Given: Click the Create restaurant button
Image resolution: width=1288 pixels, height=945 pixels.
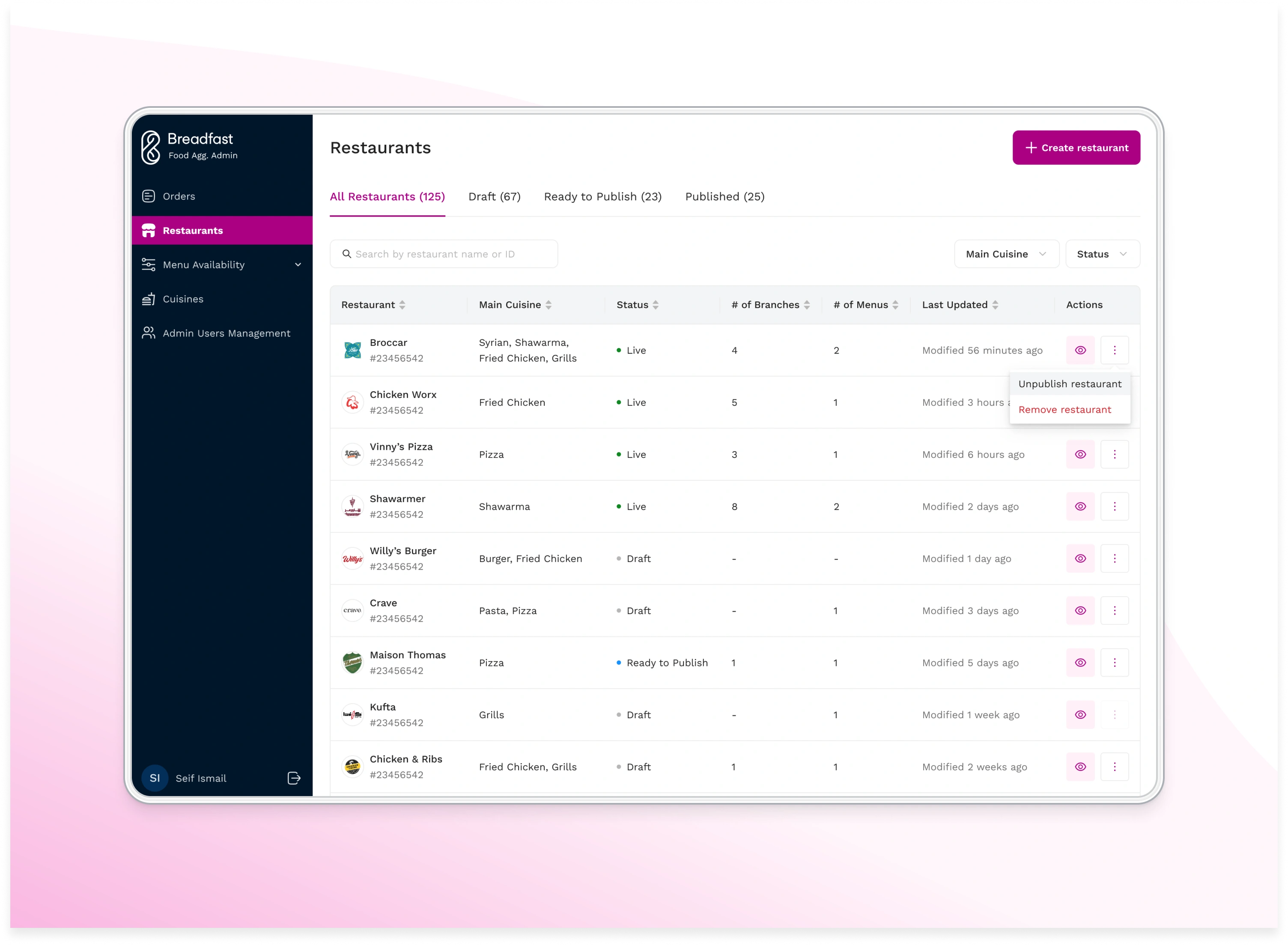Looking at the screenshot, I should [x=1076, y=148].
